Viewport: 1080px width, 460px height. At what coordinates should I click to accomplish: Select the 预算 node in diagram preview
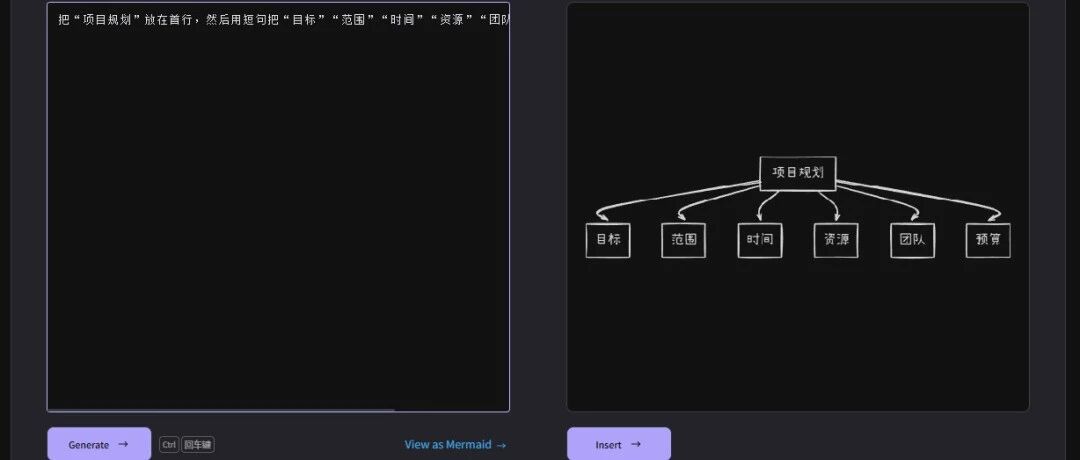(x=988, y=240)
